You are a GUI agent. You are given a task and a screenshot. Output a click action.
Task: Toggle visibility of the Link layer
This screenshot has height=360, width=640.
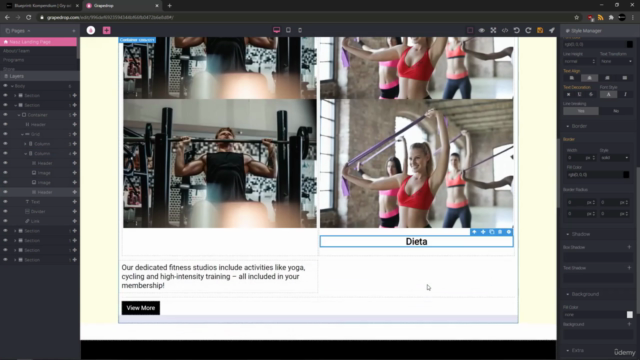(5, 221)
